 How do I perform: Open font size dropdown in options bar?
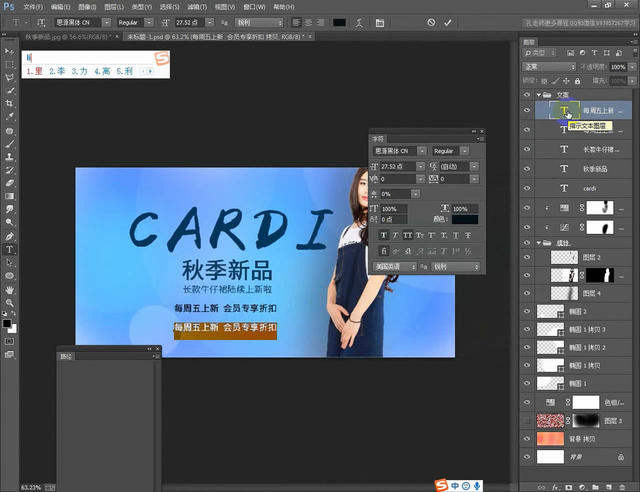[x=209, y=22]
